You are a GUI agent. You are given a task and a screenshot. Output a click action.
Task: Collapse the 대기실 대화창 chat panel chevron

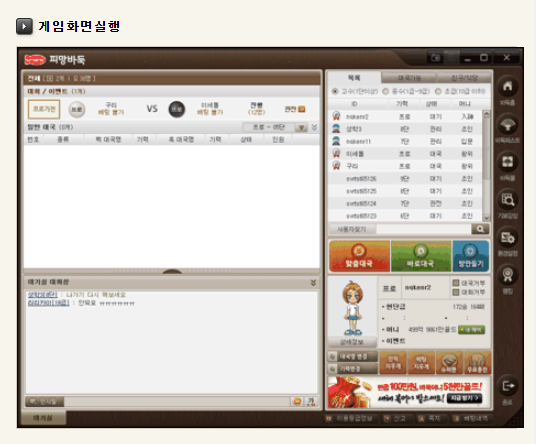point(313,282)
